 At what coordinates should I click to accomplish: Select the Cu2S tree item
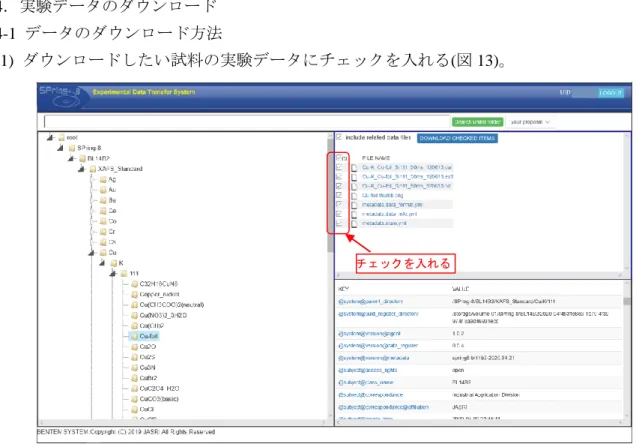147,357
